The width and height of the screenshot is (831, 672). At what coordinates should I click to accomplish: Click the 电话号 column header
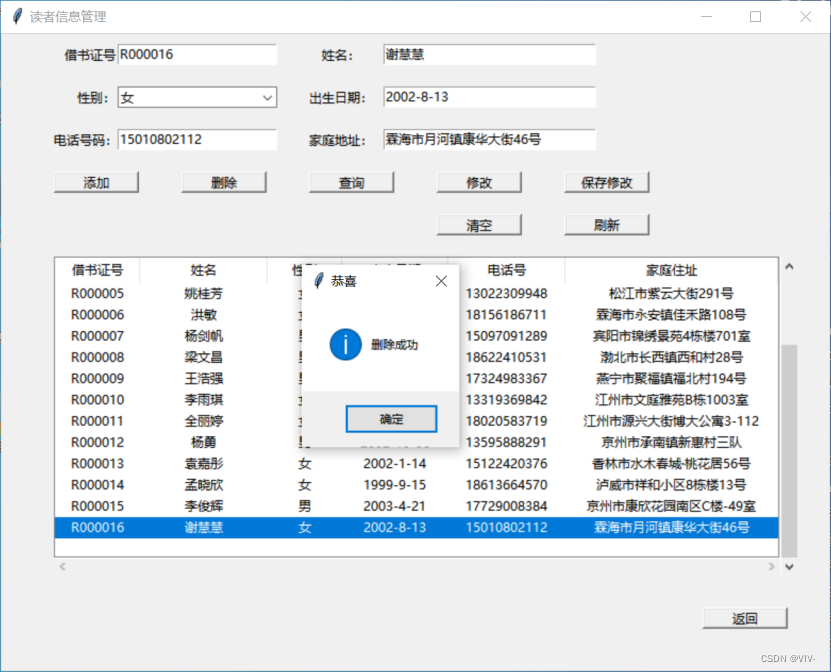507,270
